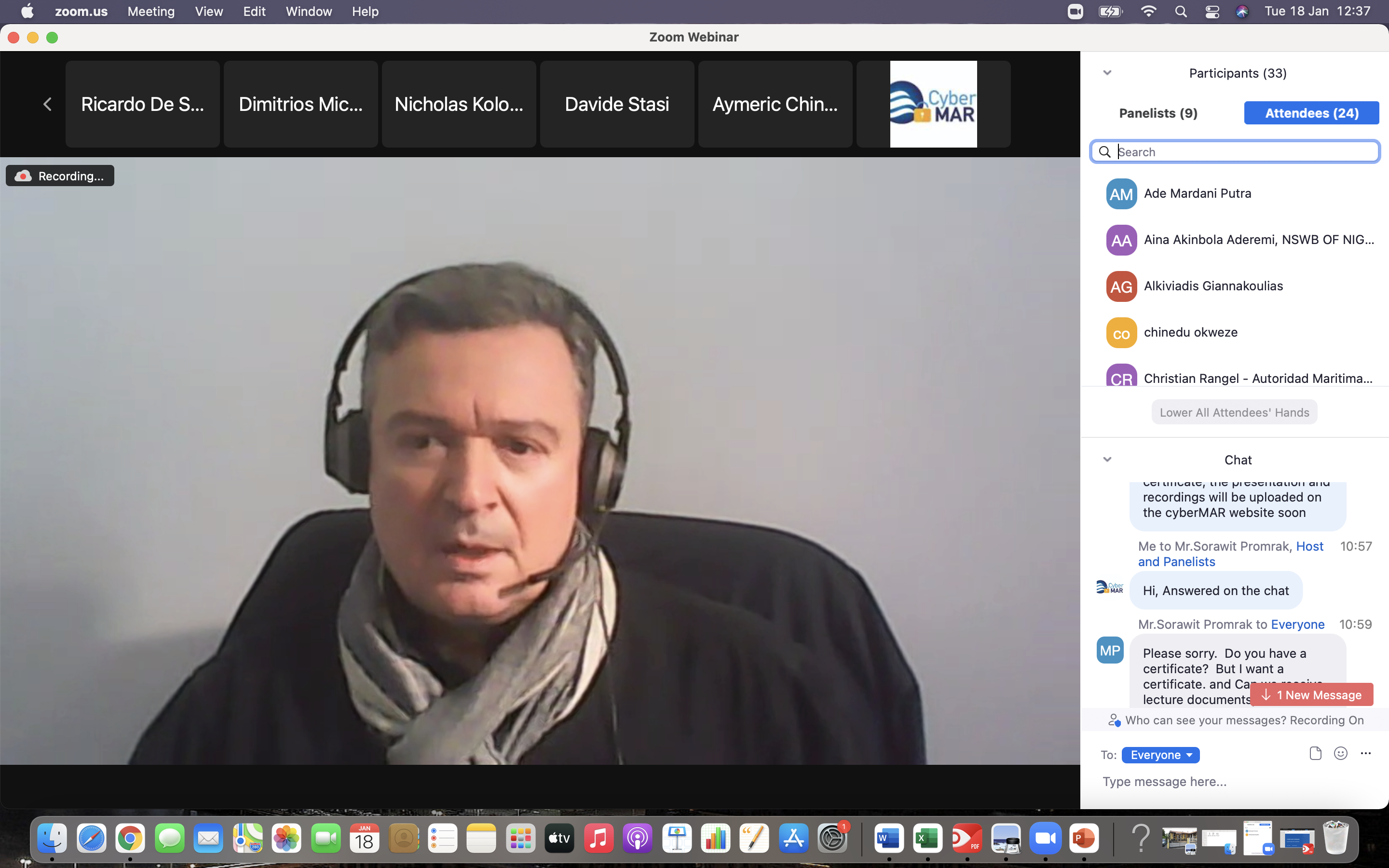Jump to the 1 New Message
The image size is (1389, 868).
1311,694
